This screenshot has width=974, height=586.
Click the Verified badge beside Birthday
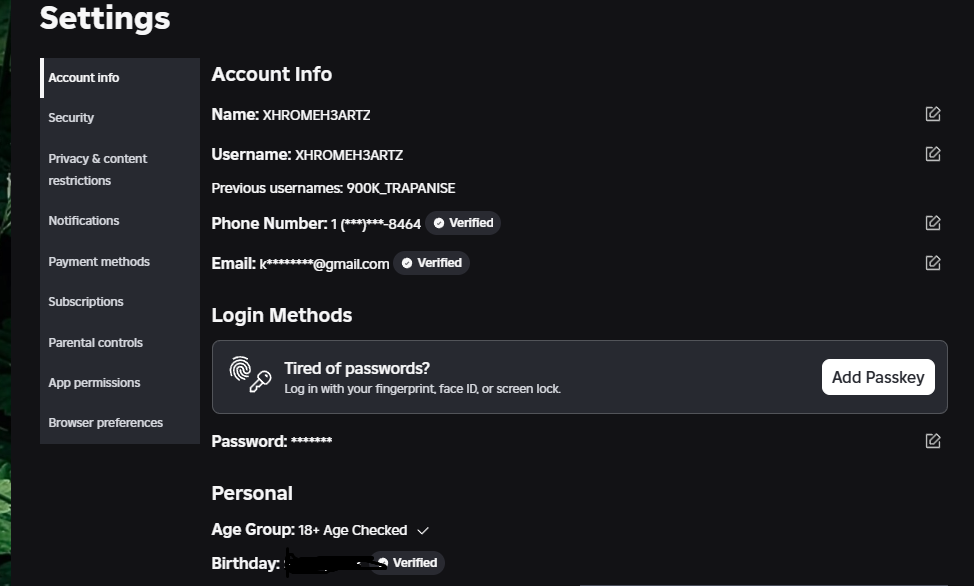coord(409,563)
